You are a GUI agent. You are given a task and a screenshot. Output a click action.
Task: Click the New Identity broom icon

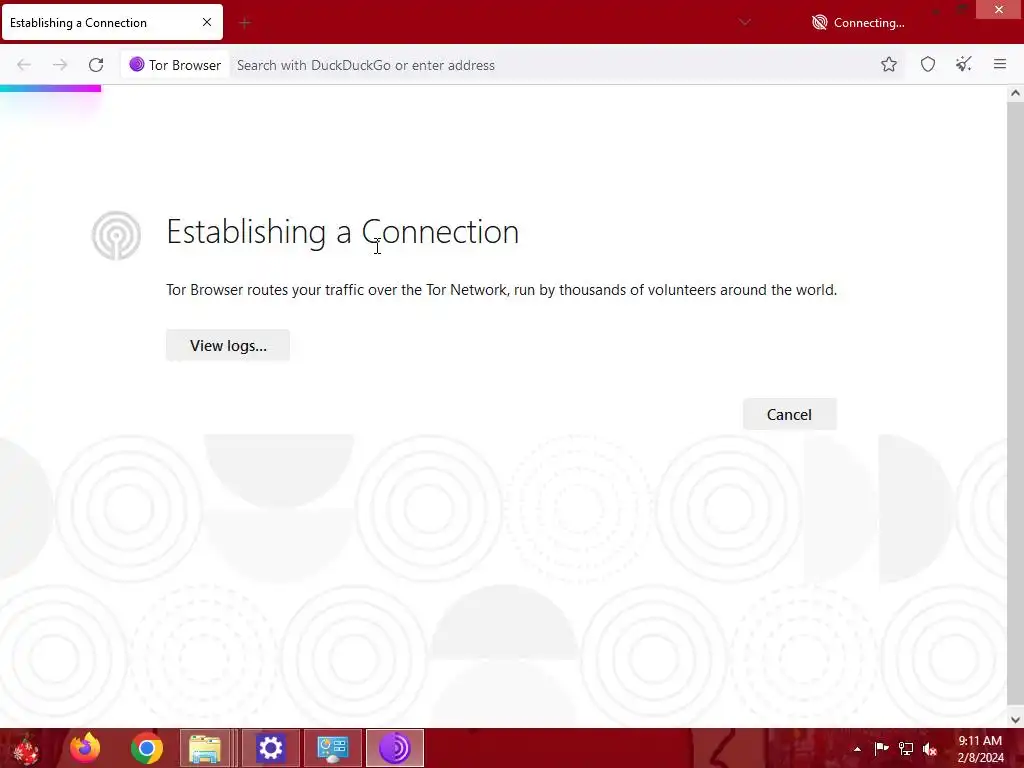[x=963, y=64]
